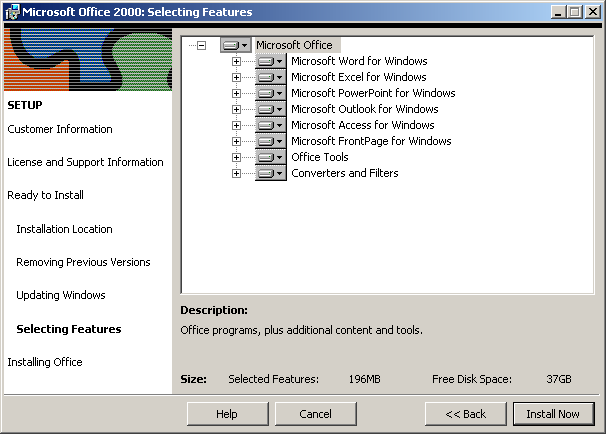Viewport: 606px width, 434px height.
Task: Expand the Office Tools node
Action: [x=236, y=157]
